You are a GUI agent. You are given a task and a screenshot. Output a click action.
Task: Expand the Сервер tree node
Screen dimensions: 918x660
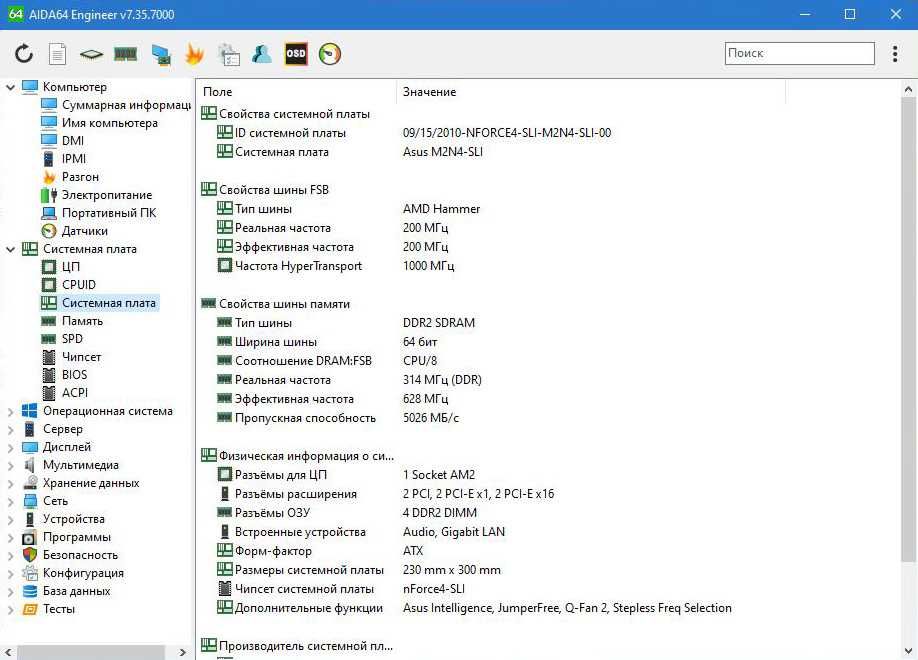[11, 430]
